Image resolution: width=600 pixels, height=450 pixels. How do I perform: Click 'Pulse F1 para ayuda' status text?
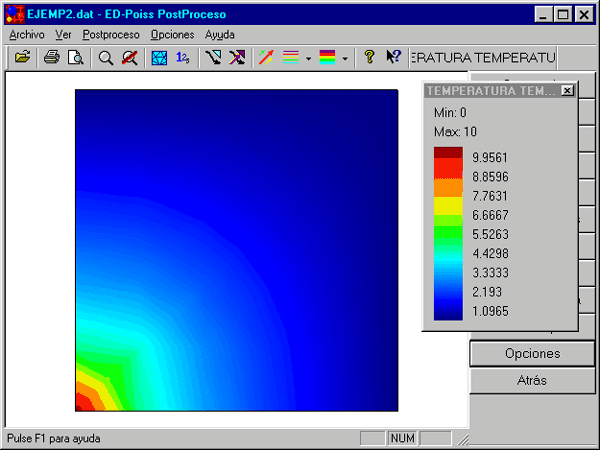(x=54, y=438)
